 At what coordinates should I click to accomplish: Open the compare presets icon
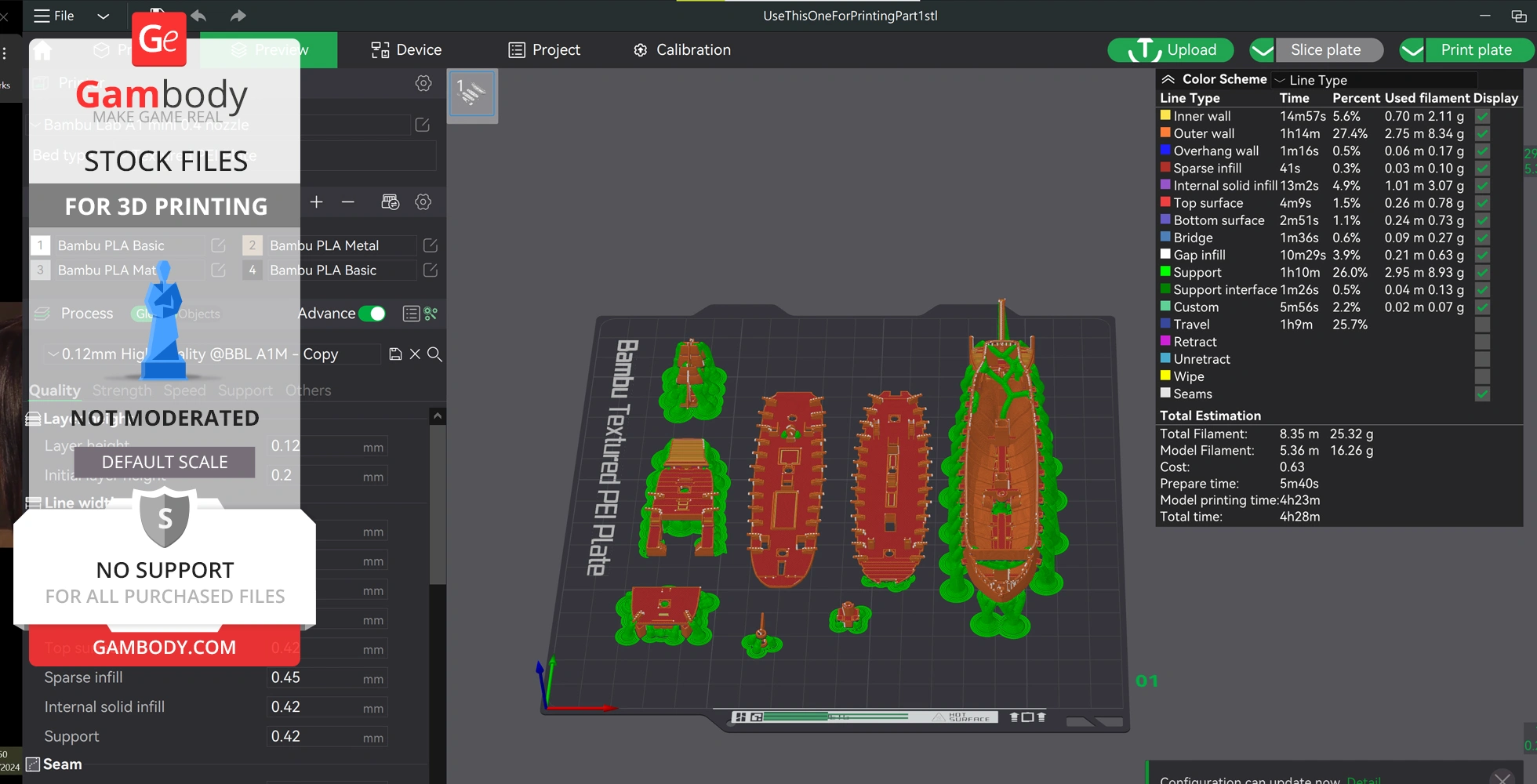(431, 314)
